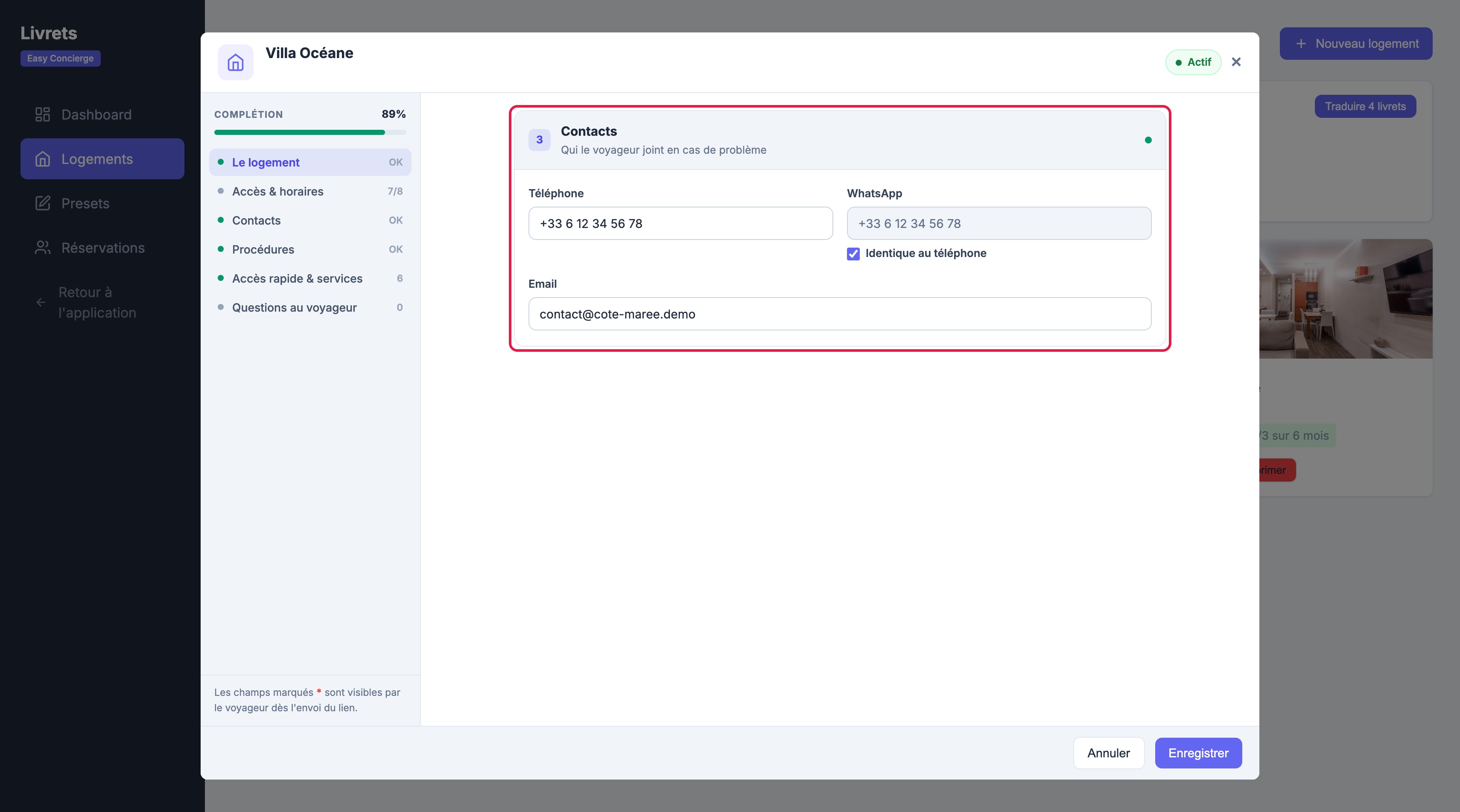The height and width of the screenshot is (812, 1460).
Task: Open Dashboard in the sidebar menu
Action: pyautogui.click(x=102, y=114)
